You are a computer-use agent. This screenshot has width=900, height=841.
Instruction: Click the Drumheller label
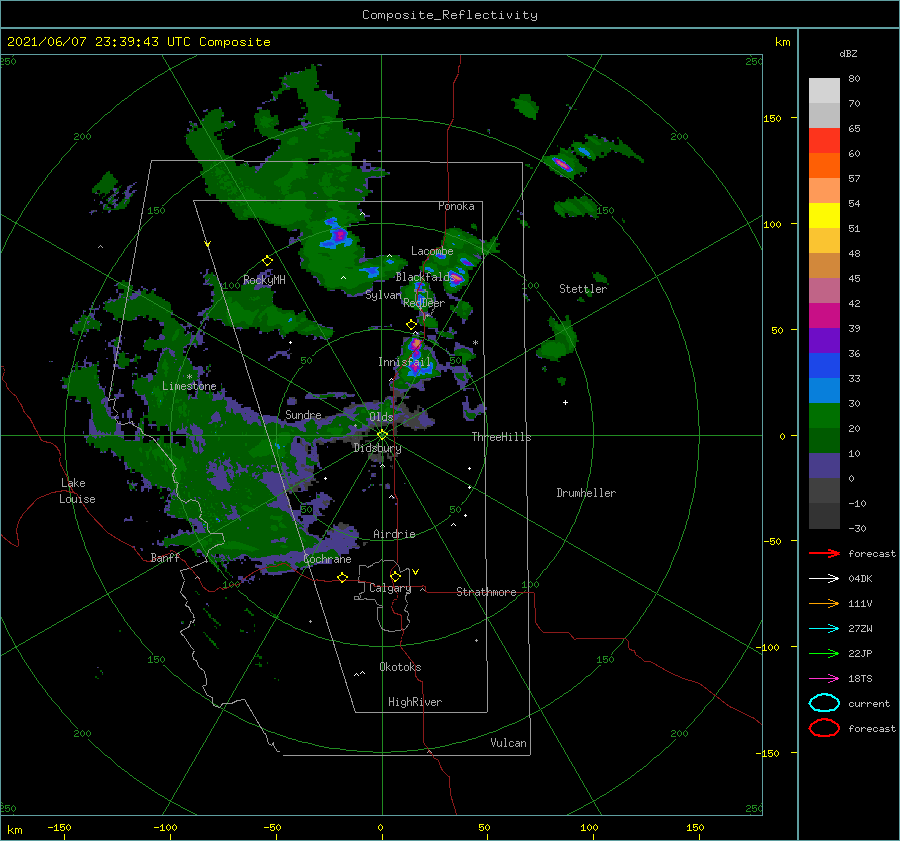pos(585,493)
